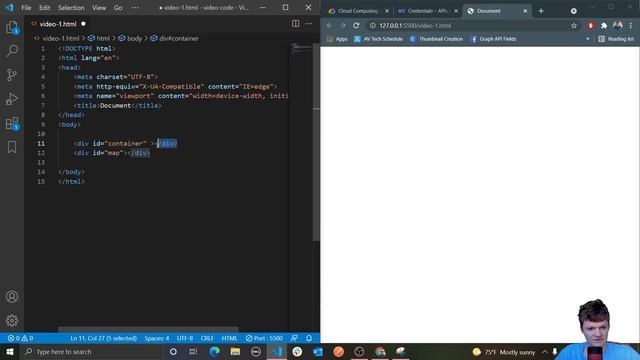Open the Reading list
Image resolution: width=640 pixels, height=360 pixels.
point(616,39)
